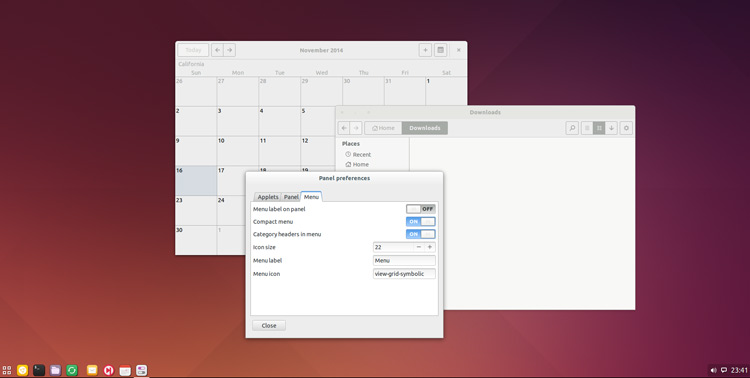The height and width of the screenshot is (378, 750).
Task: Decrease icon size with minus button
Action: (419, 247)
